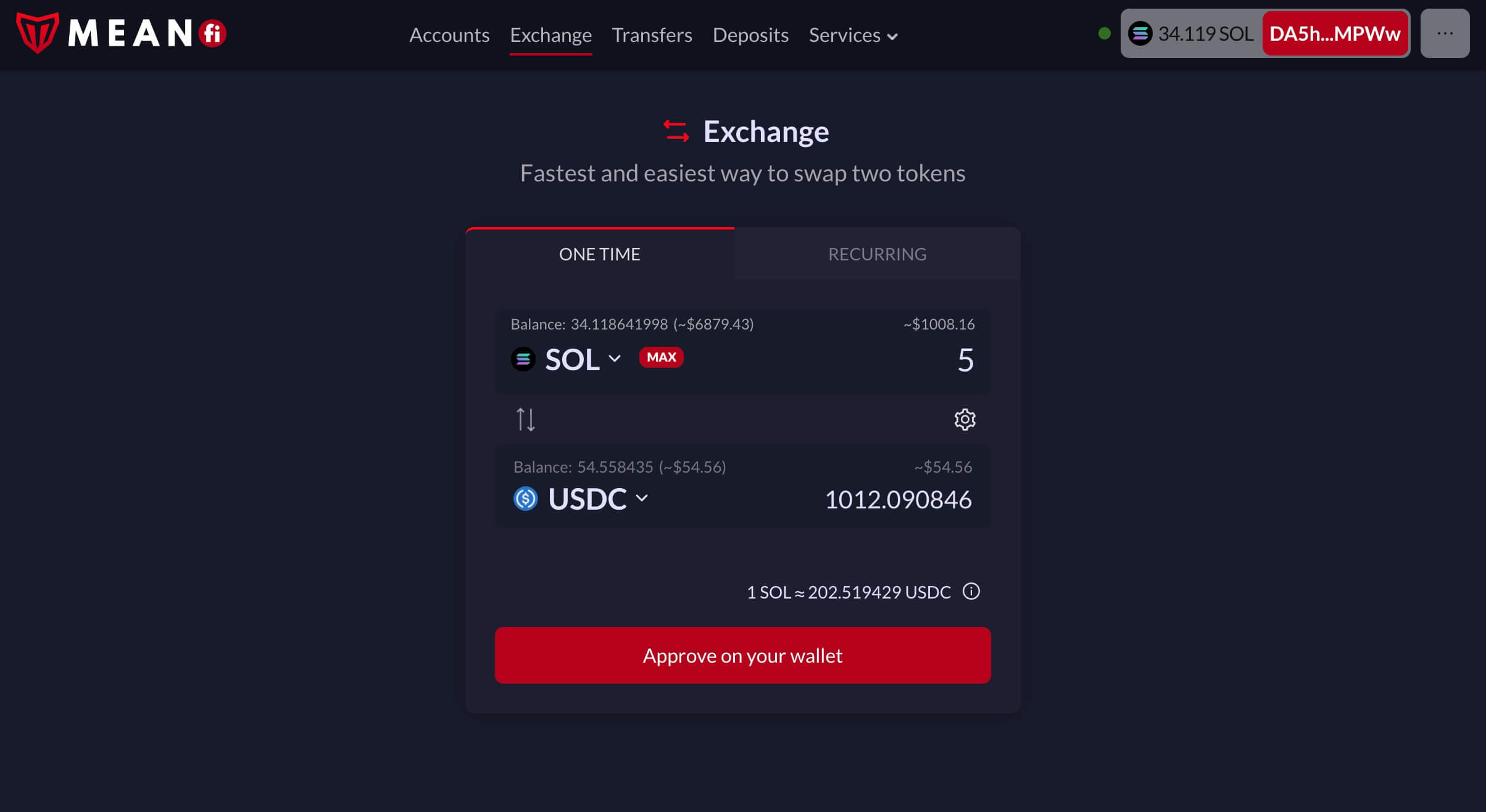Open wallet address DA5h...MPWw
The width and height of the screenshot is (1486, 812).
[1335, 33]
